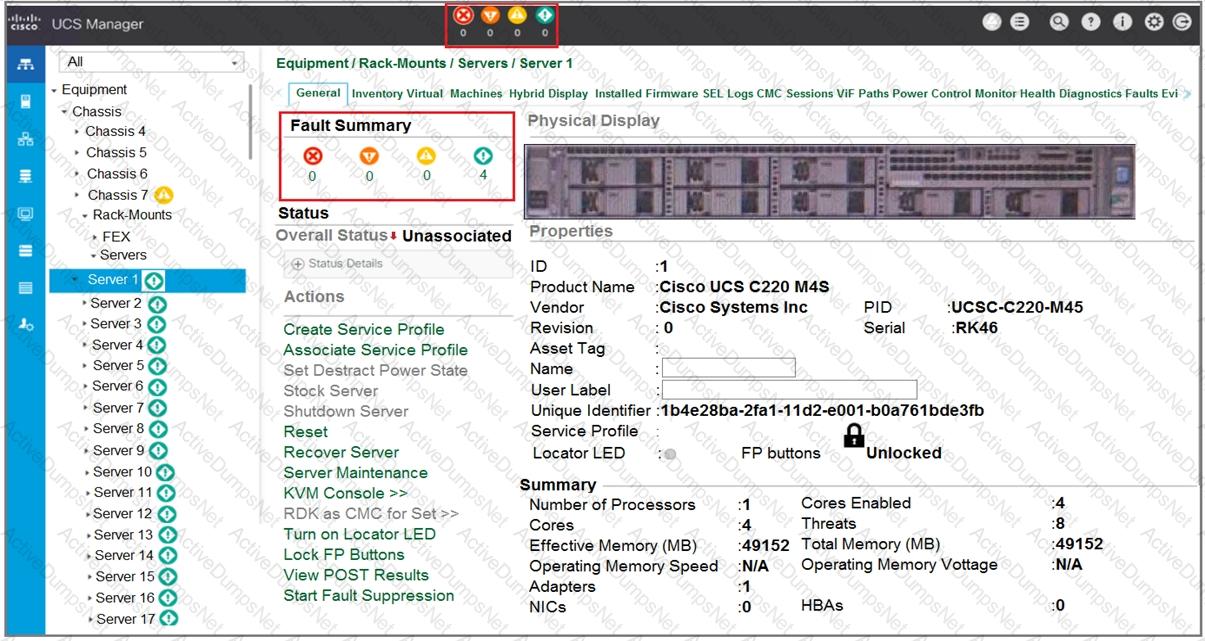Click major fault icon in Fault Summary
The height and width of the screenshot is (641, 1205).
pos(369,156)
